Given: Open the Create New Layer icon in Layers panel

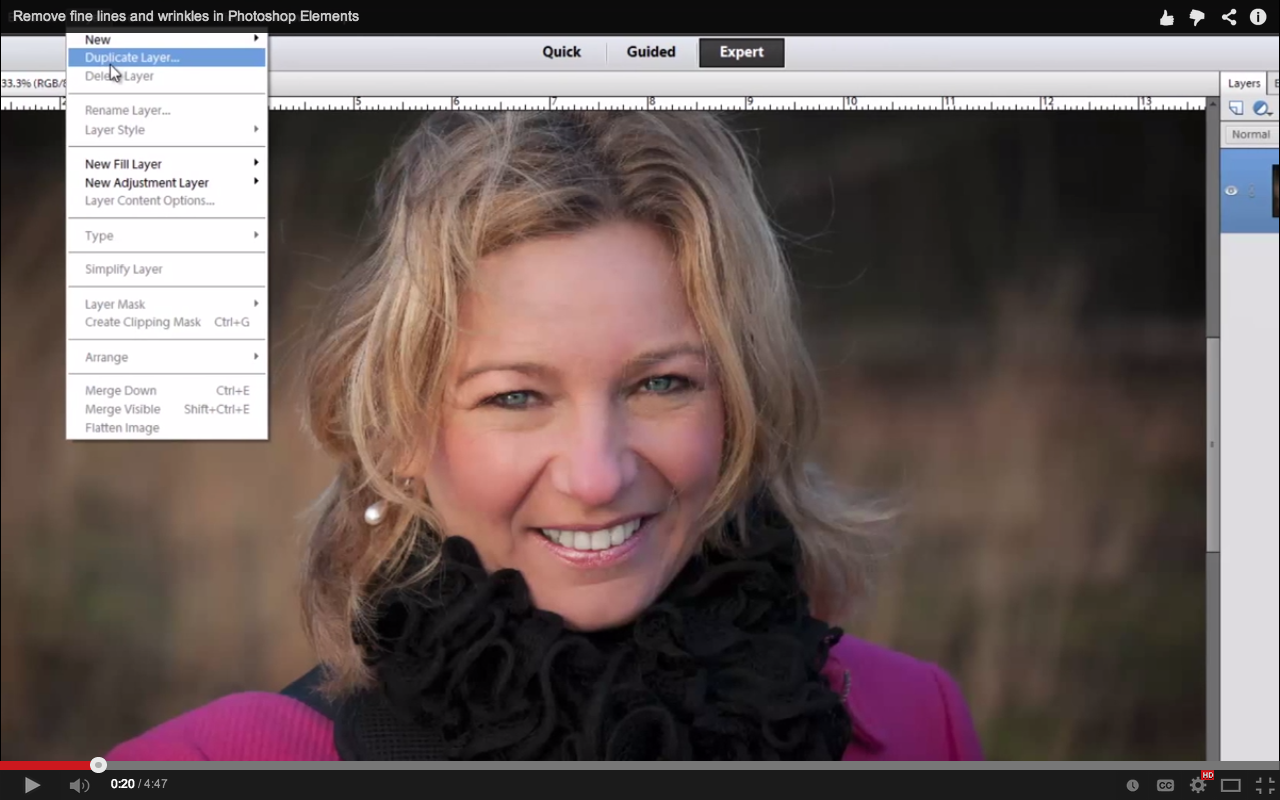Looking at the screenshot, I should 1237,108.
